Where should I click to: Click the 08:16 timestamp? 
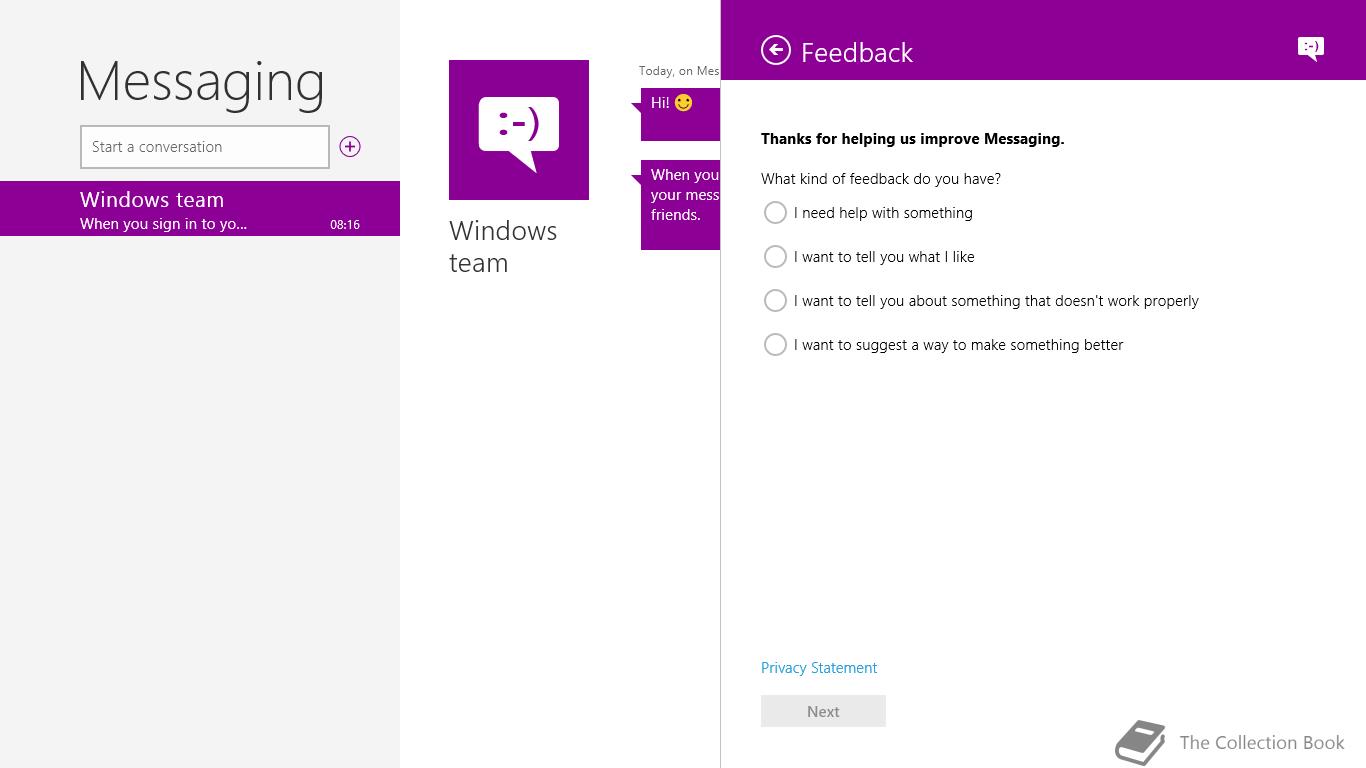click(x=345, y=225)
